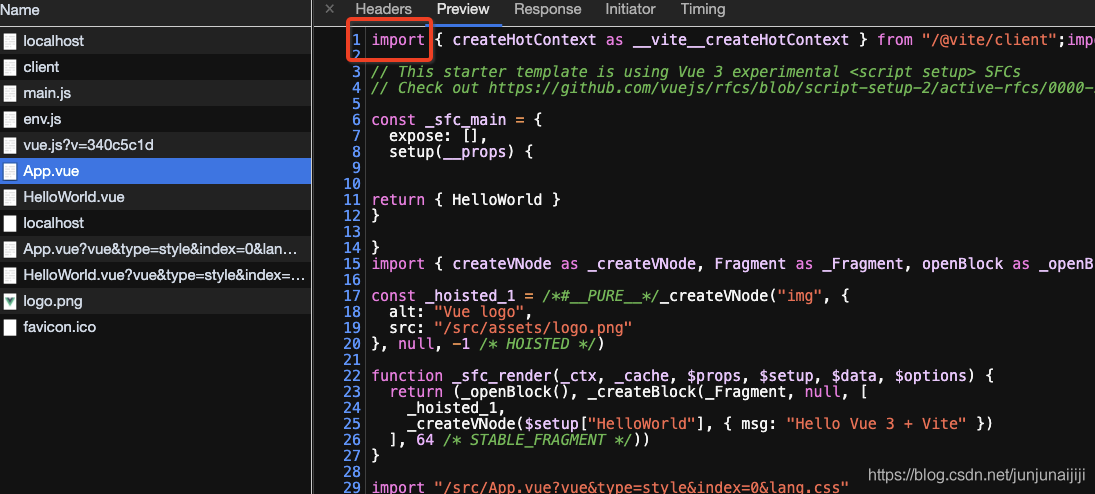
Task: Switch to the Headers tab
Action: click(x=383, y=9)
